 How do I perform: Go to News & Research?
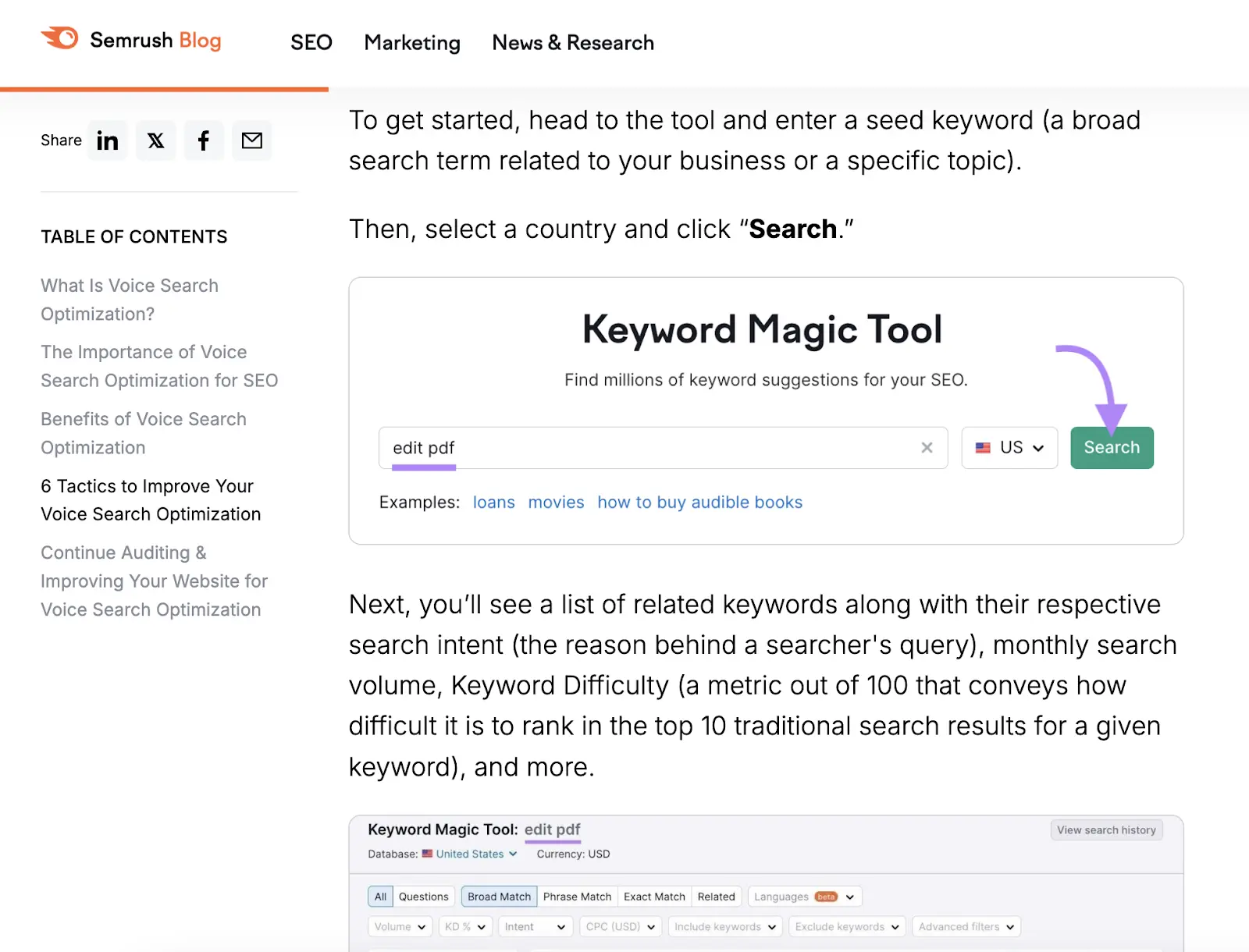click(x=572, y=42)
